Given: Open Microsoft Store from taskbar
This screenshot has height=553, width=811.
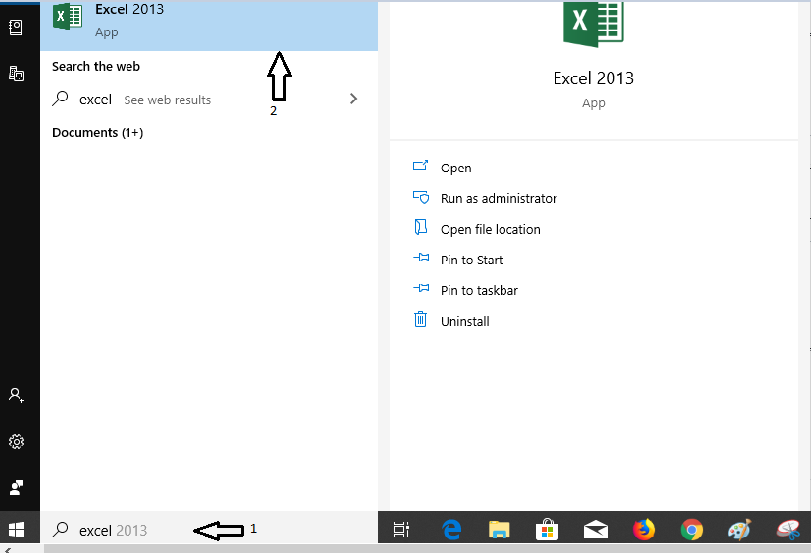Looking at the screenshot, I should [547, 529].
